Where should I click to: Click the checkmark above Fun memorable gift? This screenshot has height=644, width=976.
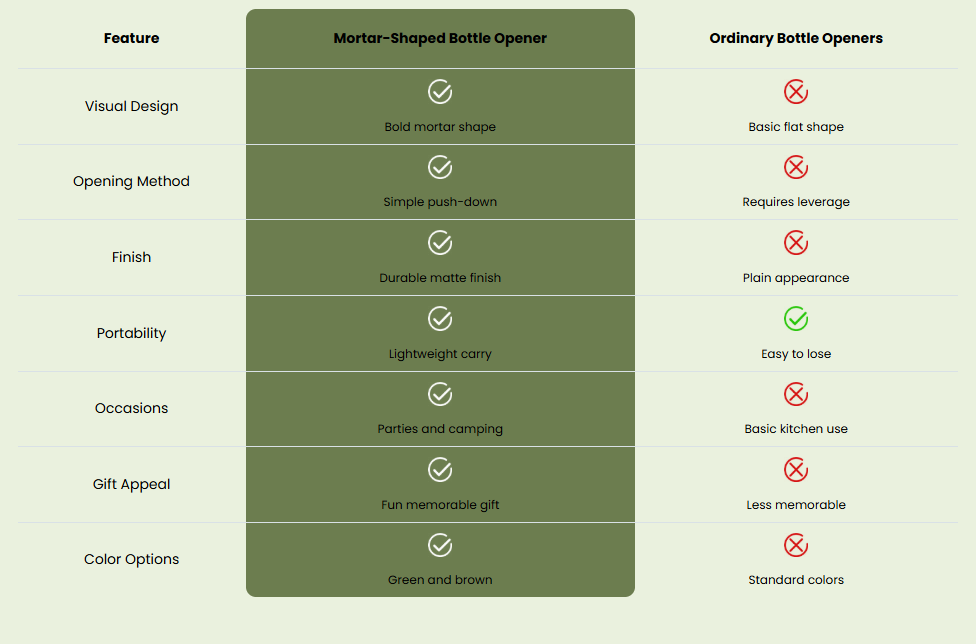tap(440, 470)
